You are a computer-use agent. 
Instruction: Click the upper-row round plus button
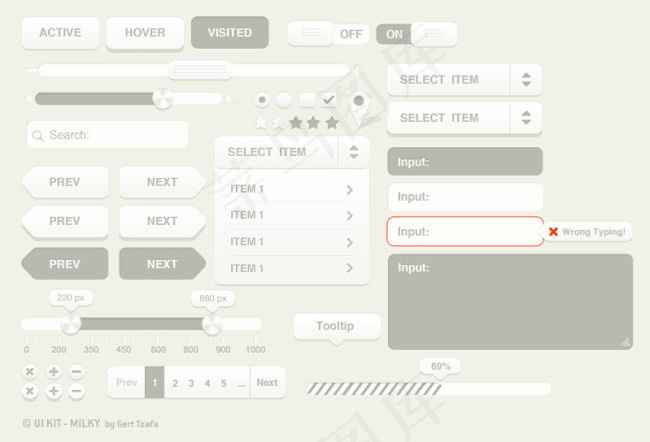click(x=53, y=372)
